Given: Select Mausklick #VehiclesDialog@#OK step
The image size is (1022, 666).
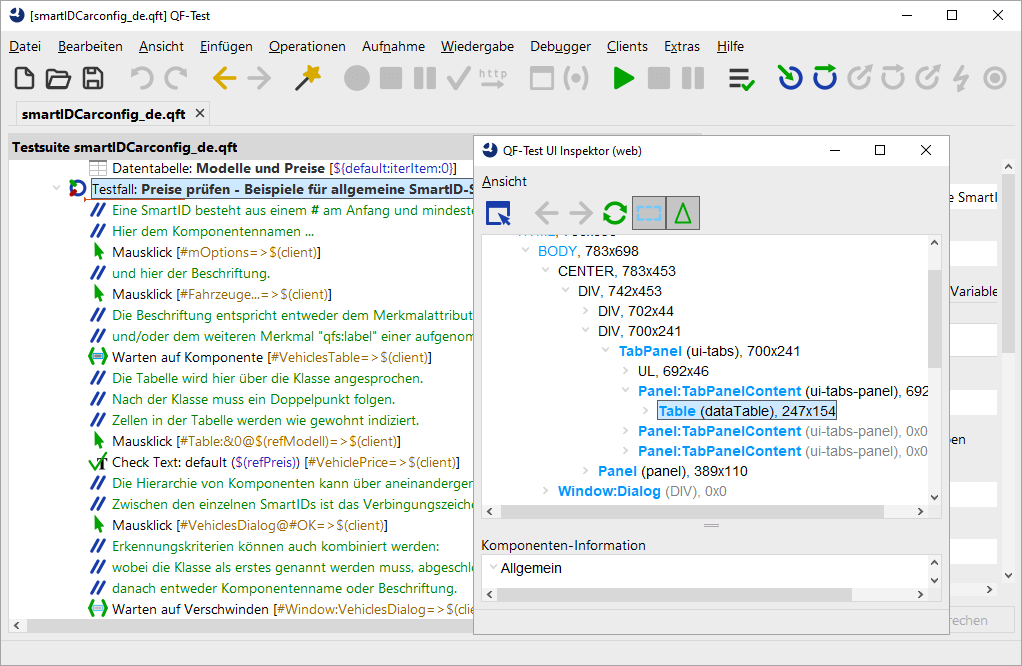Looking at the screenshot, I should tap(250, 525).
